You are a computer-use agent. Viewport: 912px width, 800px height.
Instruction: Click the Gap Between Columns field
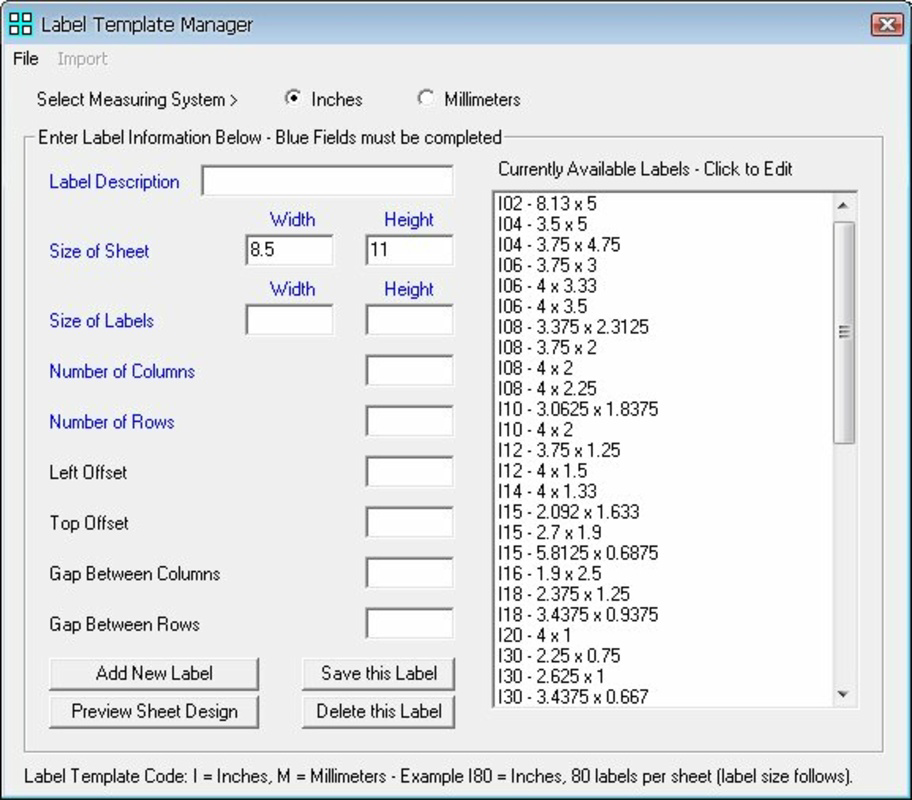(x=409, y=573)
